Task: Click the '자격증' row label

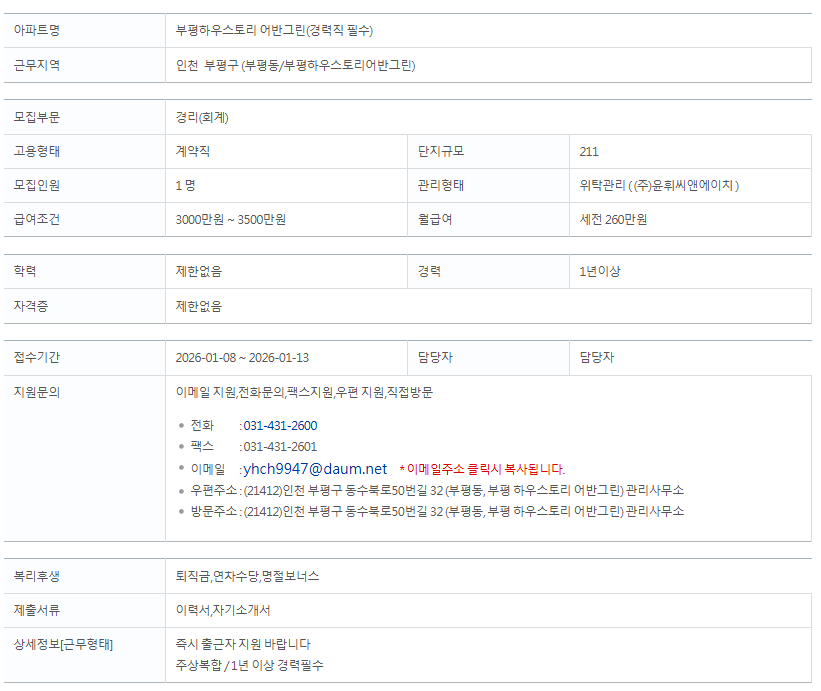Action: 31,306
